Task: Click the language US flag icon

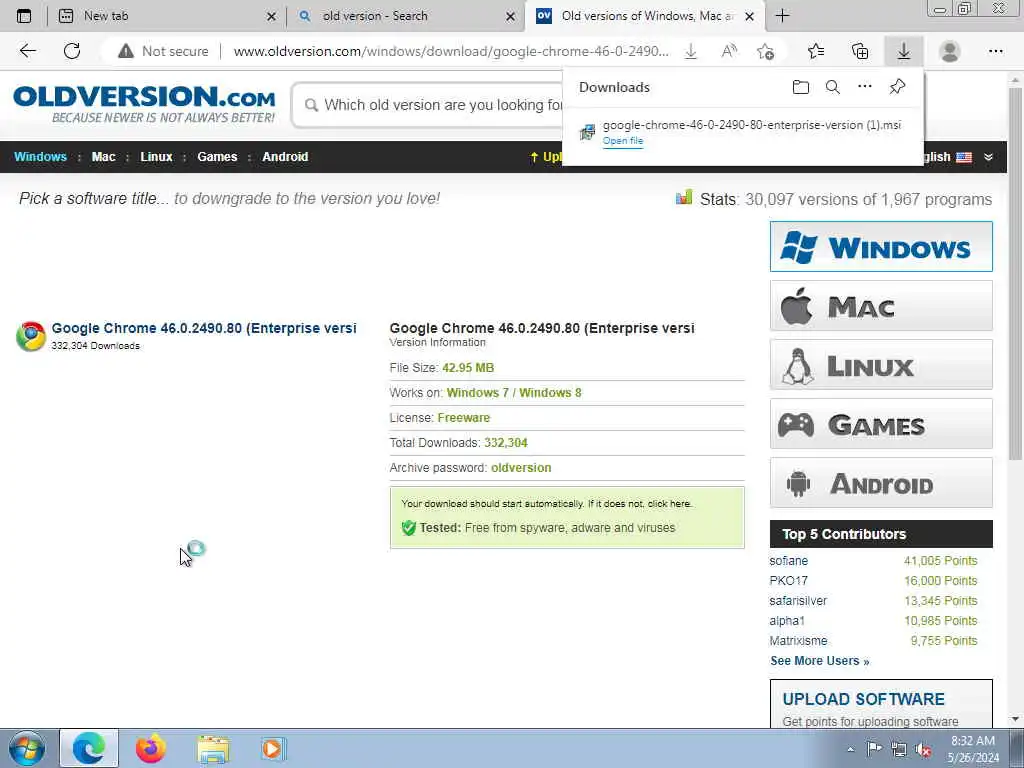Action: (964, 157)
